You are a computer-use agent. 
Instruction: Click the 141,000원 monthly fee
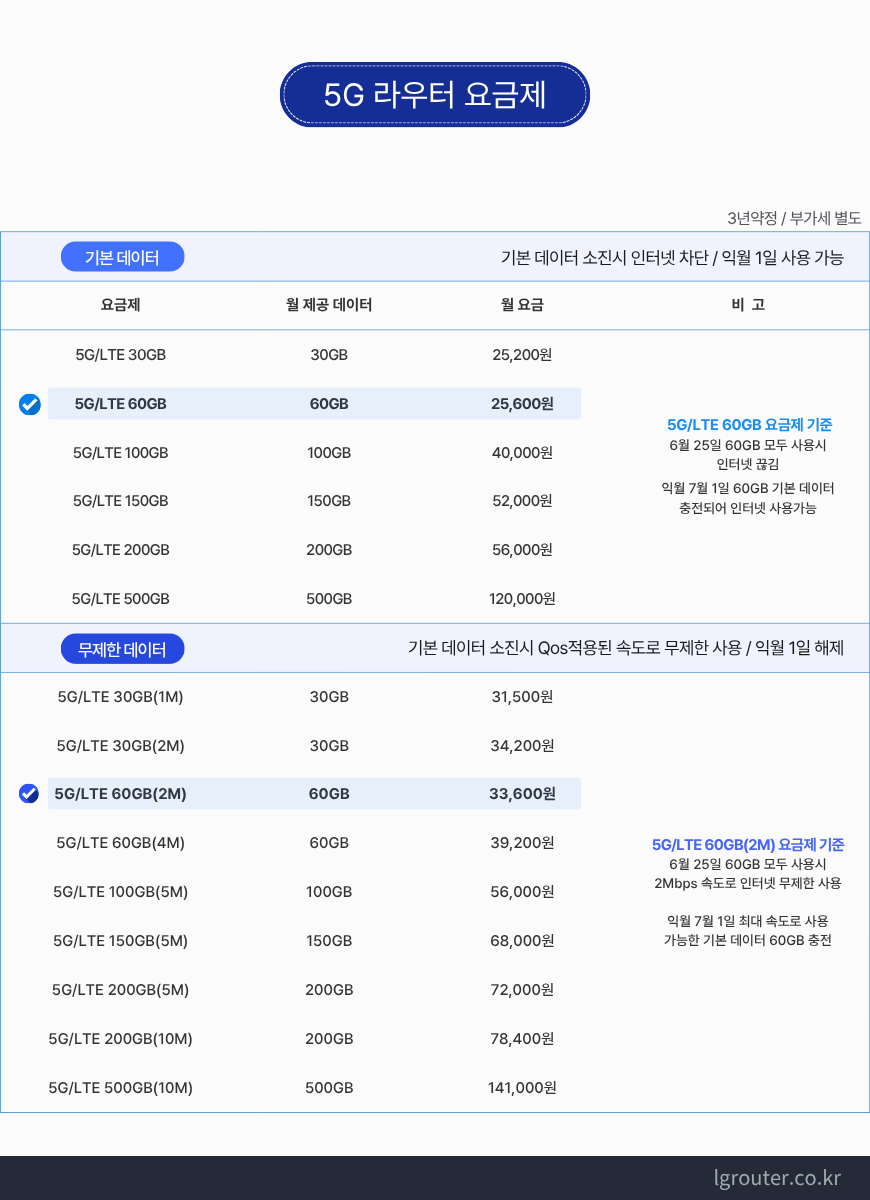click(x=522, y=1088)
